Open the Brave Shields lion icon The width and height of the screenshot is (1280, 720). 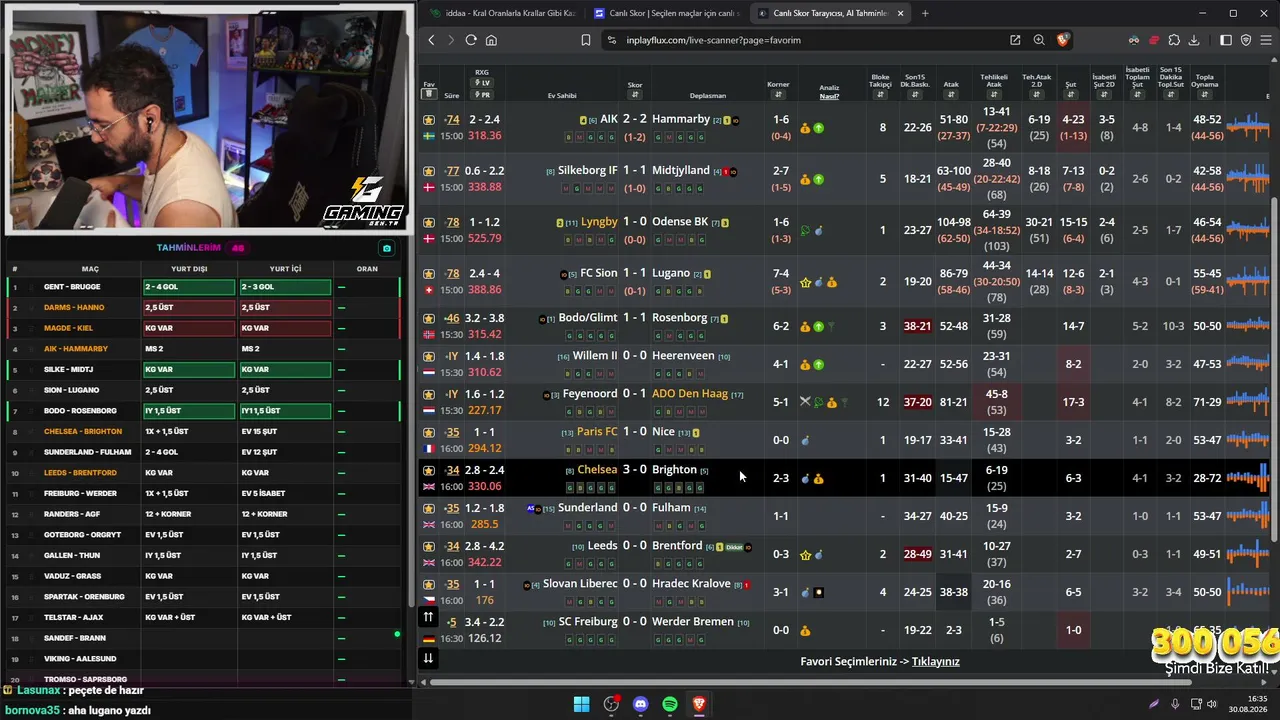(x=1063, y=40)
